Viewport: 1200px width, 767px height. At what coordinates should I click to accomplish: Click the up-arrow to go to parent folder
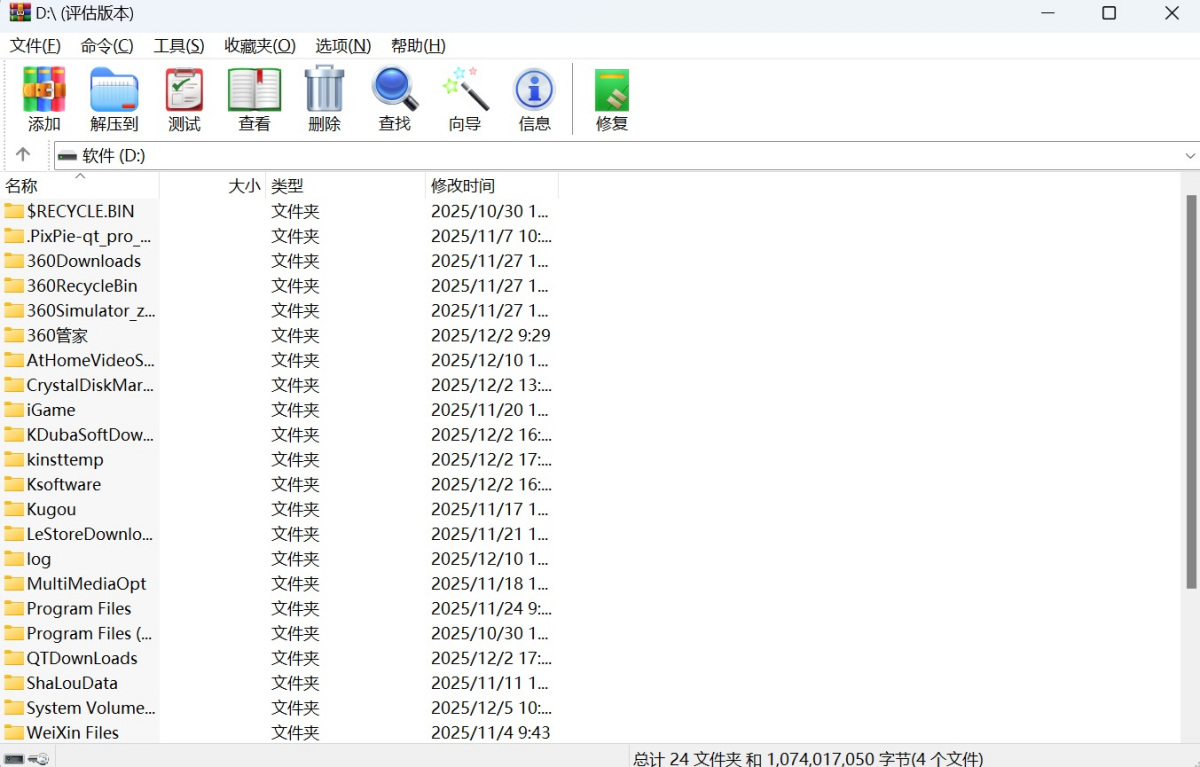(x=22, y=156)
